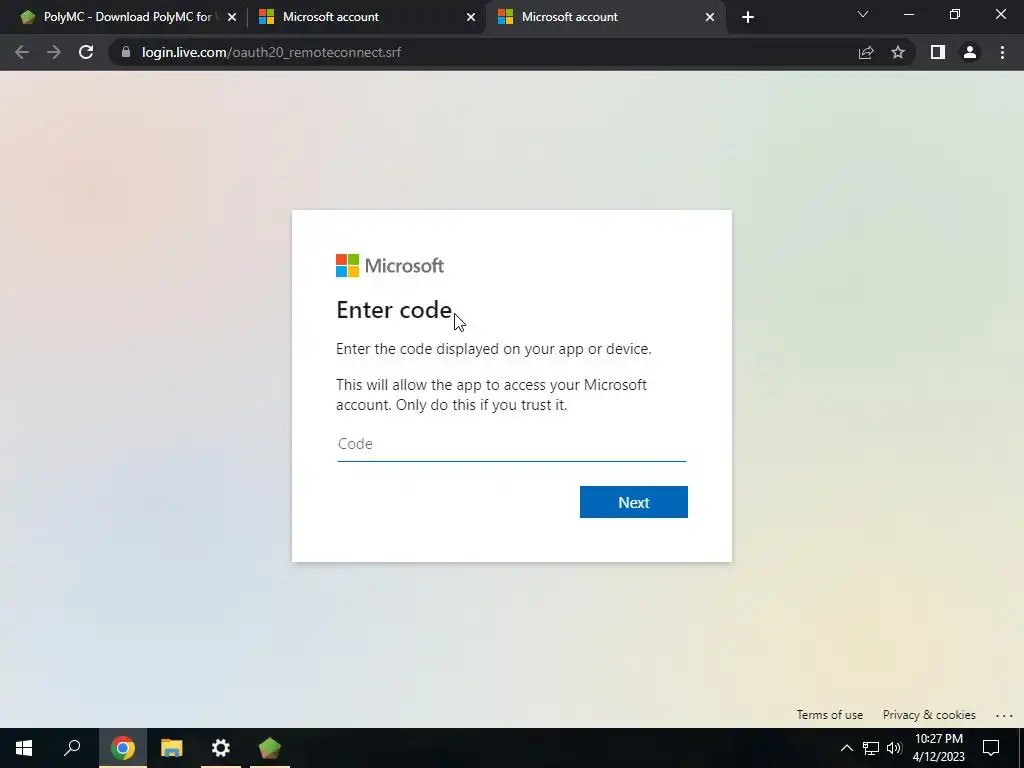The width and height of the screenshot is (1024, 768).
Task: Open a new browser tab
Action: click(x=748, y=17)
